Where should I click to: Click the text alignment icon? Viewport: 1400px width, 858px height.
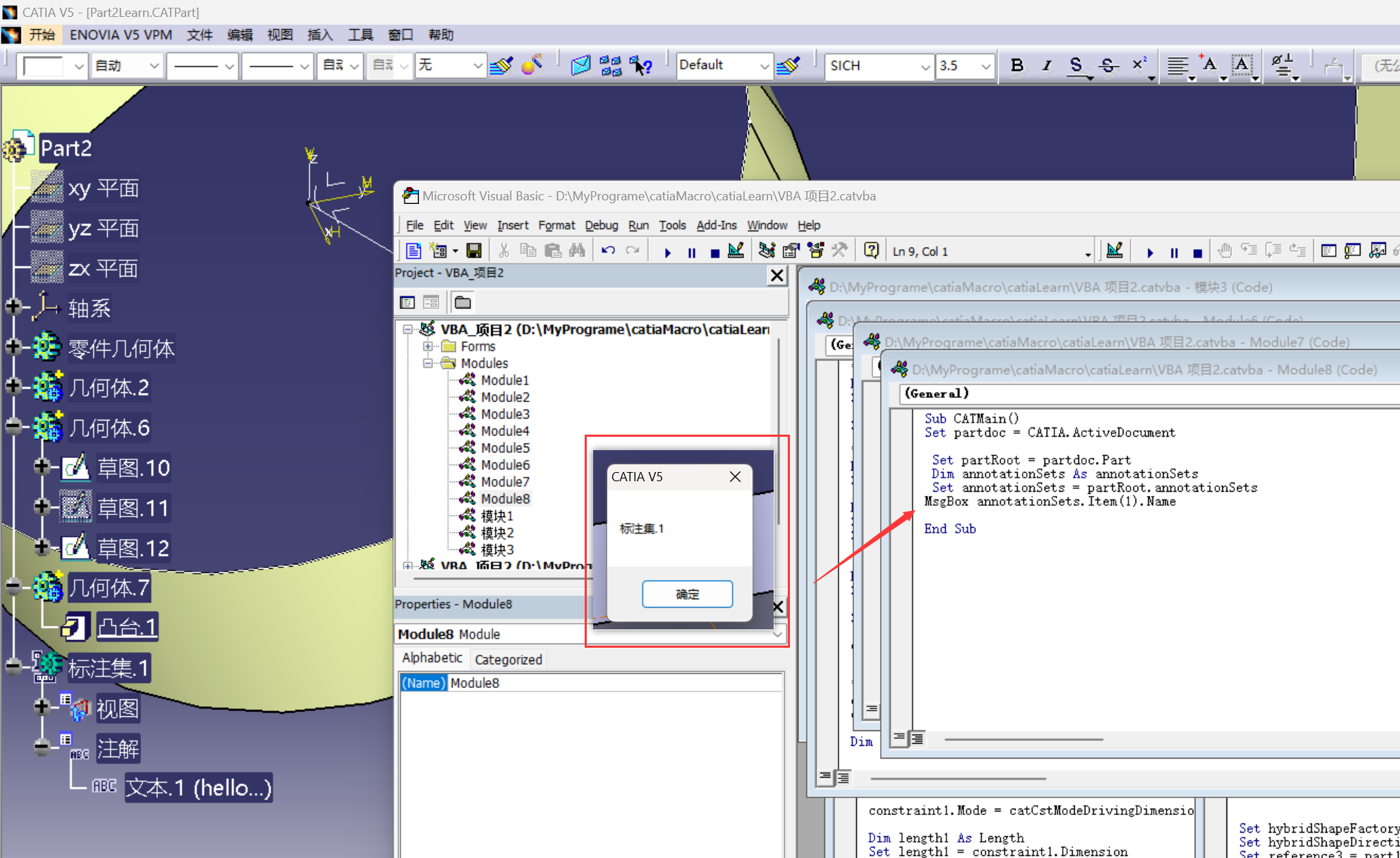point(1178,66)
